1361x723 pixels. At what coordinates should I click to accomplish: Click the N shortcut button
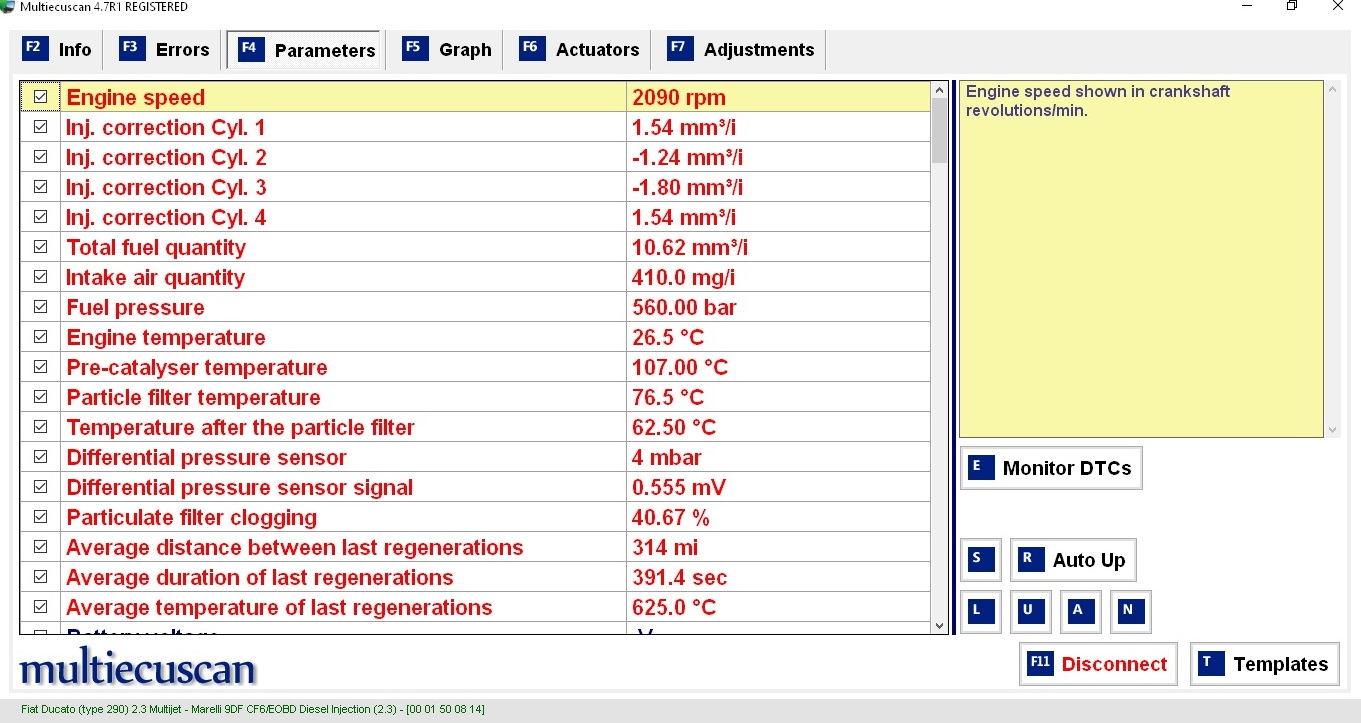point(1130,611)
